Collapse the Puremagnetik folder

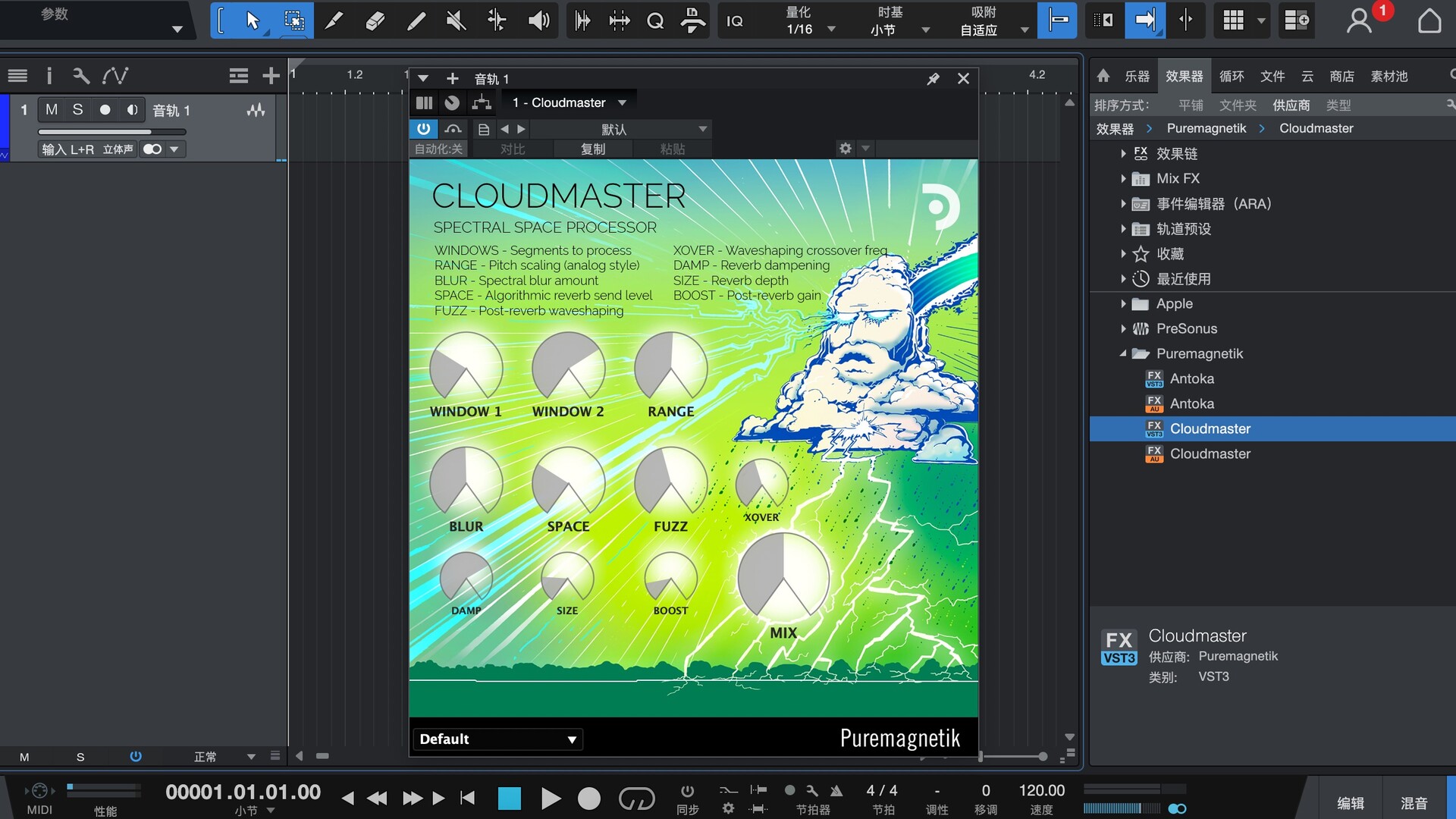pos(1123,354)
